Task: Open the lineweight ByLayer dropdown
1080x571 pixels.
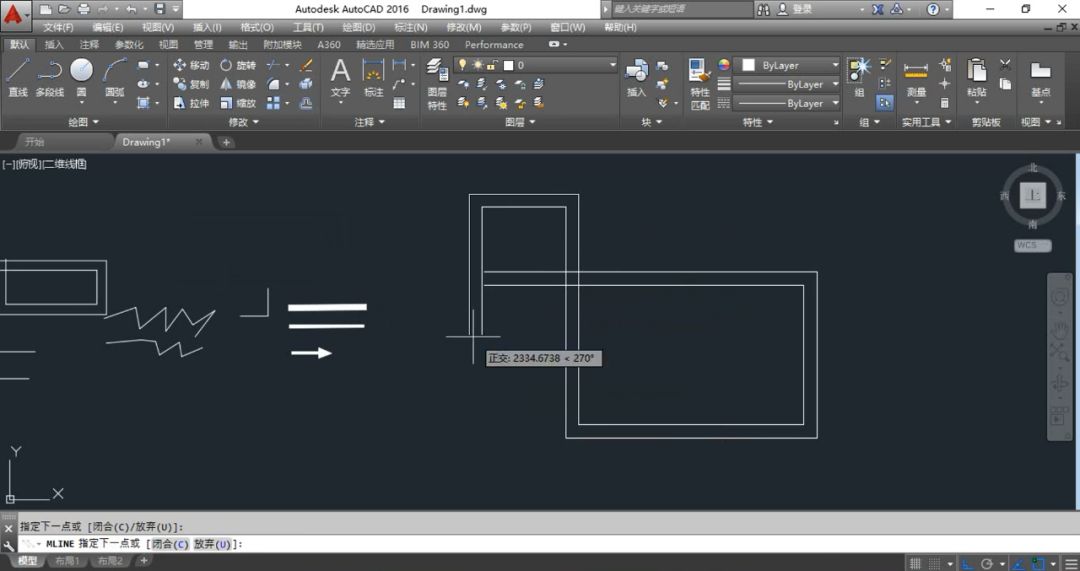Action: [787, 84]
